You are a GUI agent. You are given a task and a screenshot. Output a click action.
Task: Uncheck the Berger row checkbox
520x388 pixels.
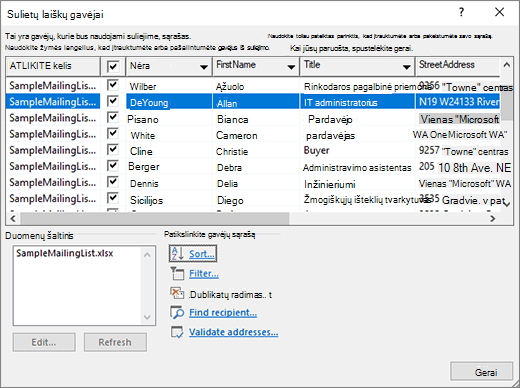click(x=113, y=165)
